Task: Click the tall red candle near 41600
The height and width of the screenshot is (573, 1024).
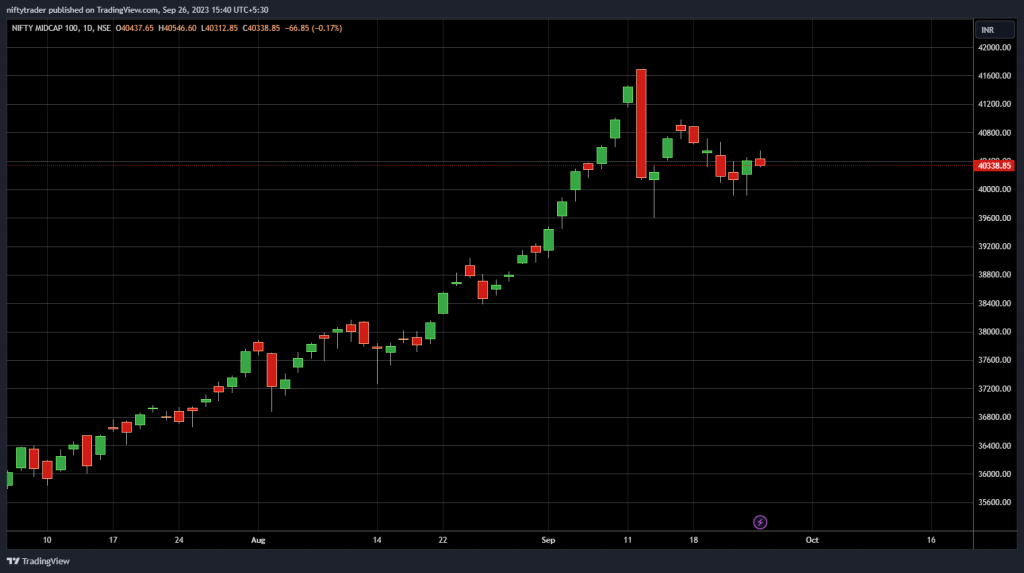Action: 641,123
